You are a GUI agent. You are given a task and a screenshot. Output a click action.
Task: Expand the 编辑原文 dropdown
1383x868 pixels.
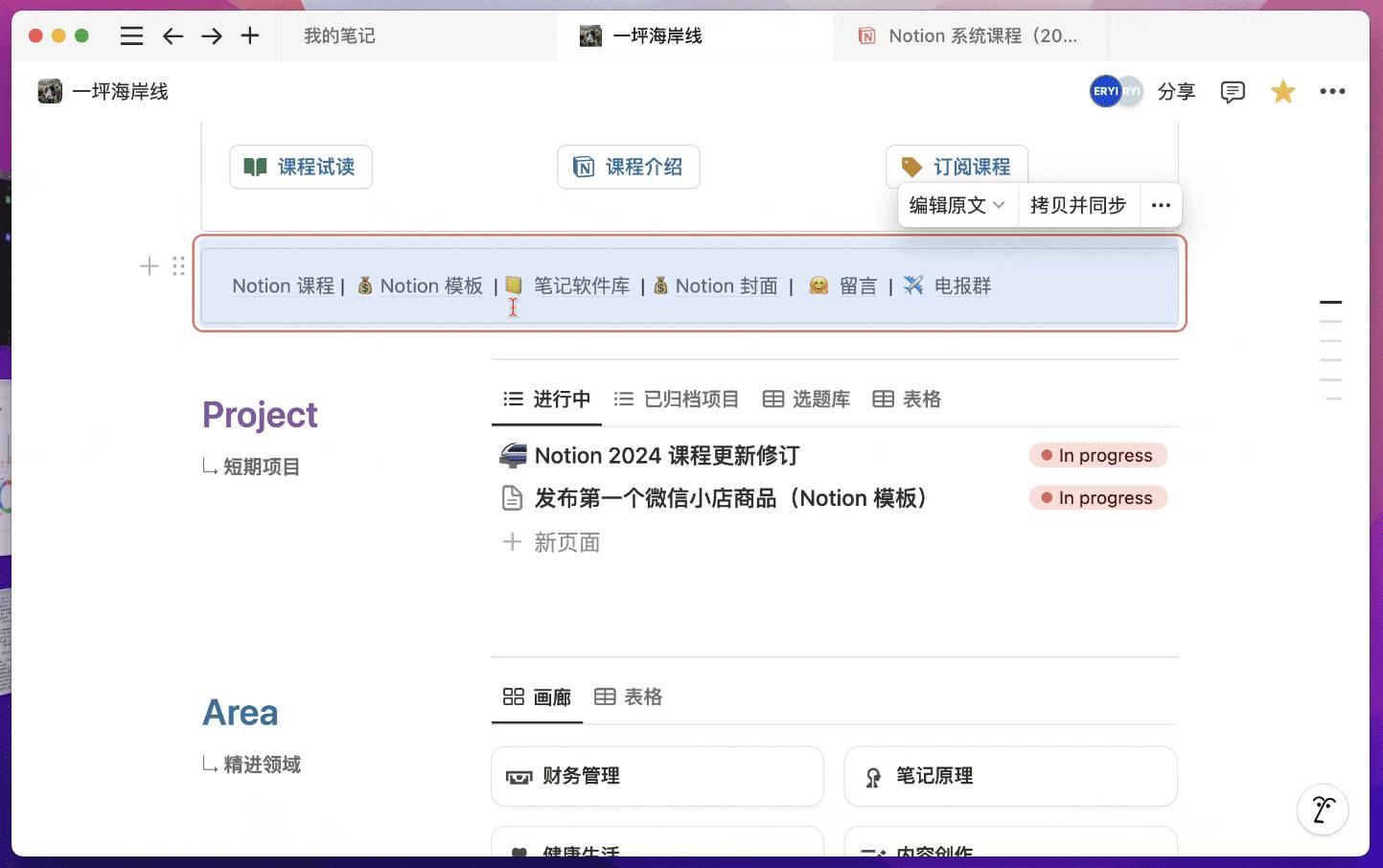pos(957,205)
